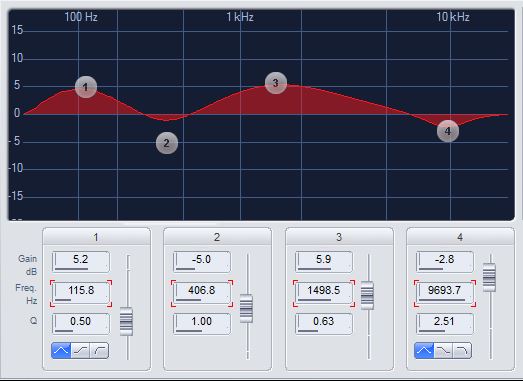Select band 1 high-pass filter icon
This screenshot has width=523, height=381.
[x=99, y=350]
